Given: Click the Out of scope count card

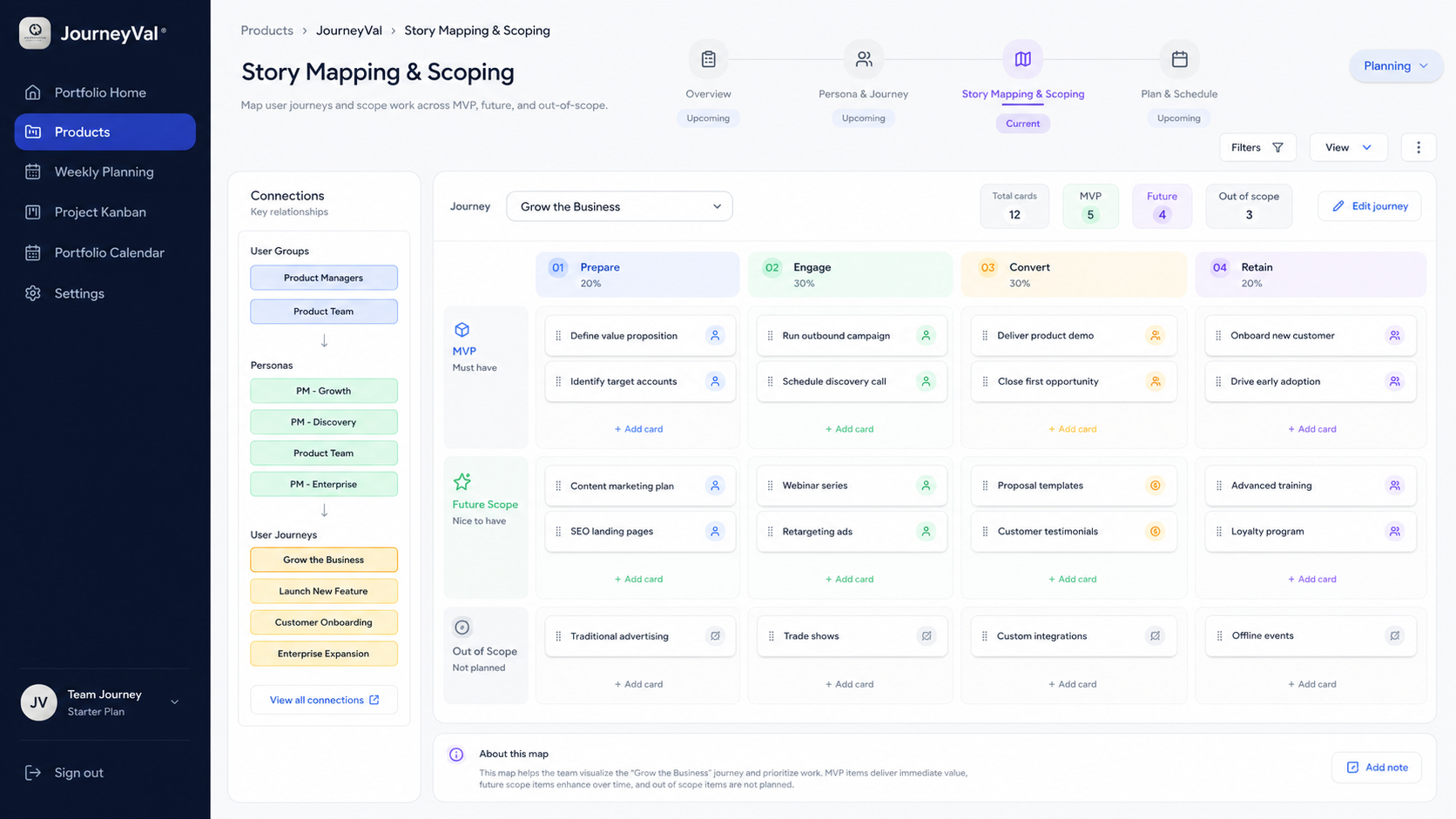Looking at the screenshot, I should click(1249, 206).
